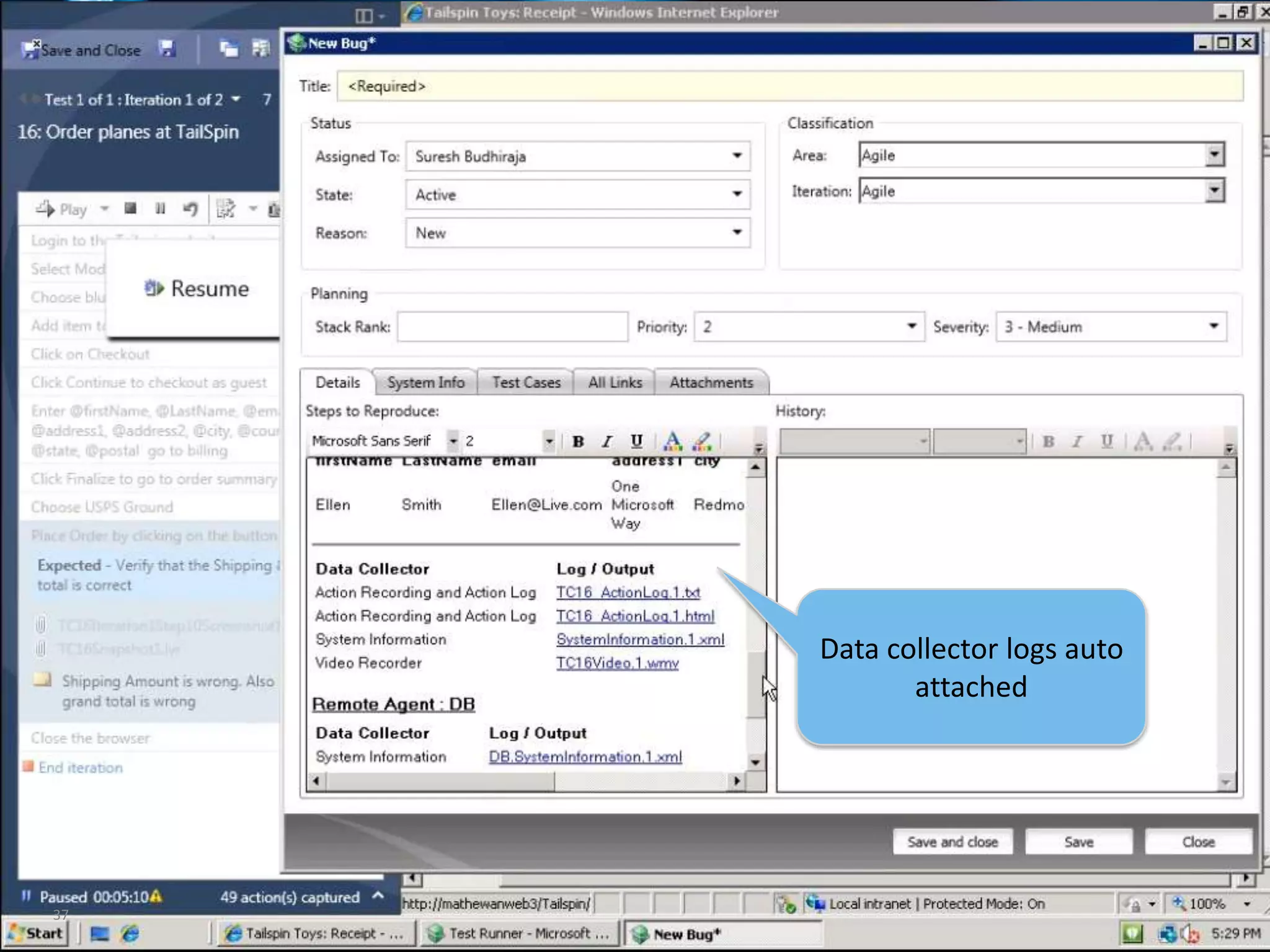Screen dimensions: 1270x952
Task: Click the Save button in New Bug dialog
Action: pos(1079,842)
